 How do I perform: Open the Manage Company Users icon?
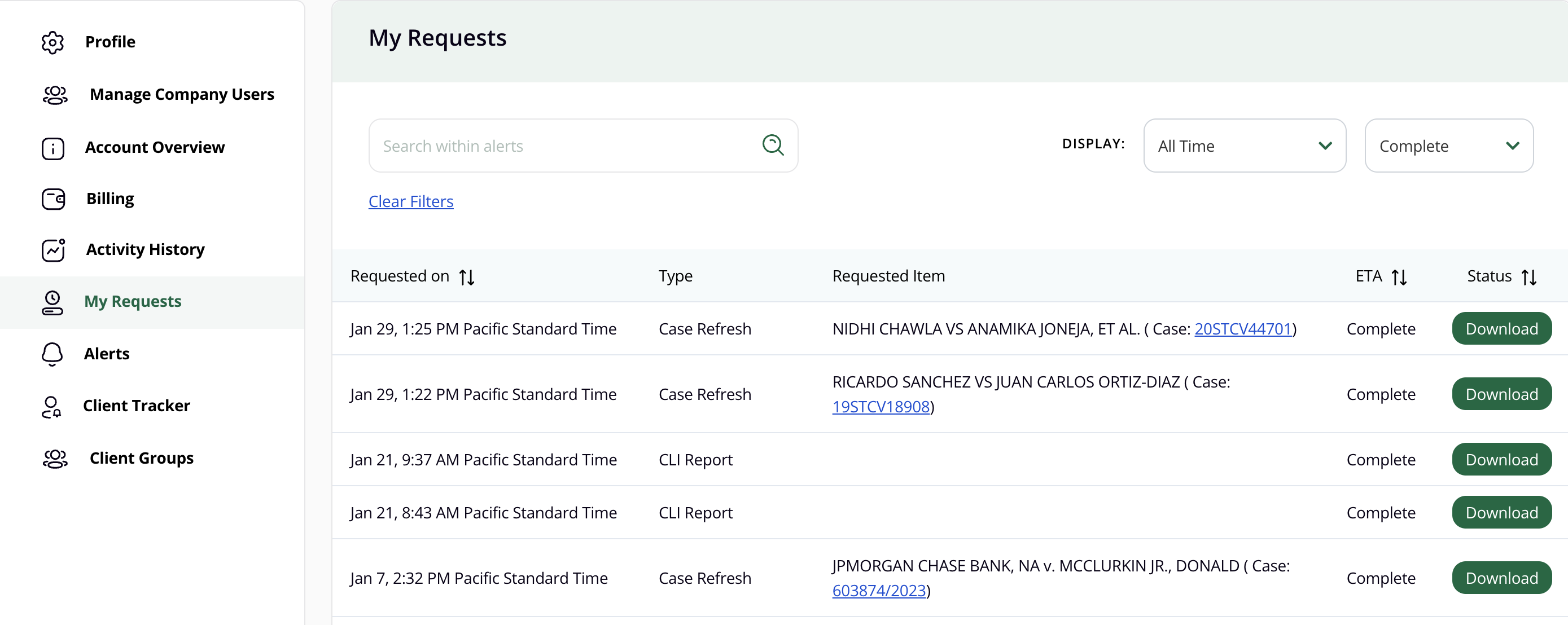click(x=55, y=95)
